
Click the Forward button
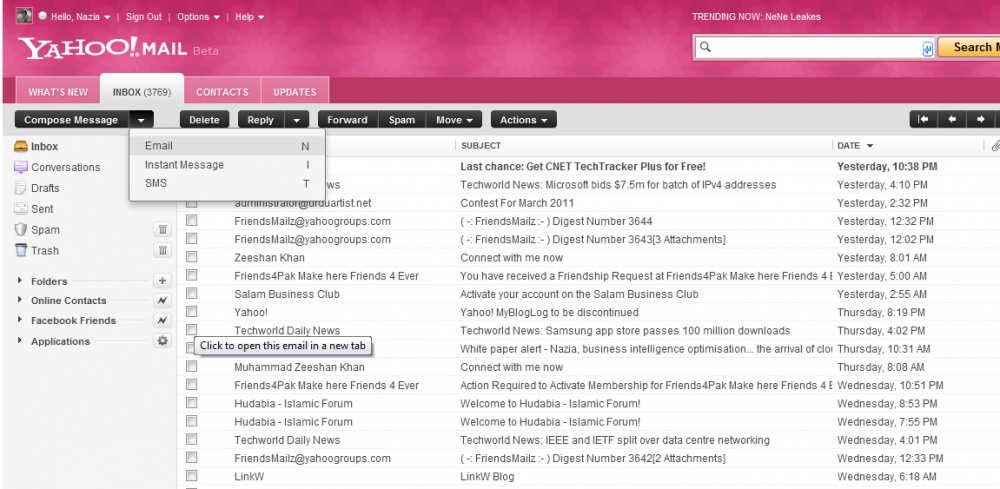click(347, 120)
